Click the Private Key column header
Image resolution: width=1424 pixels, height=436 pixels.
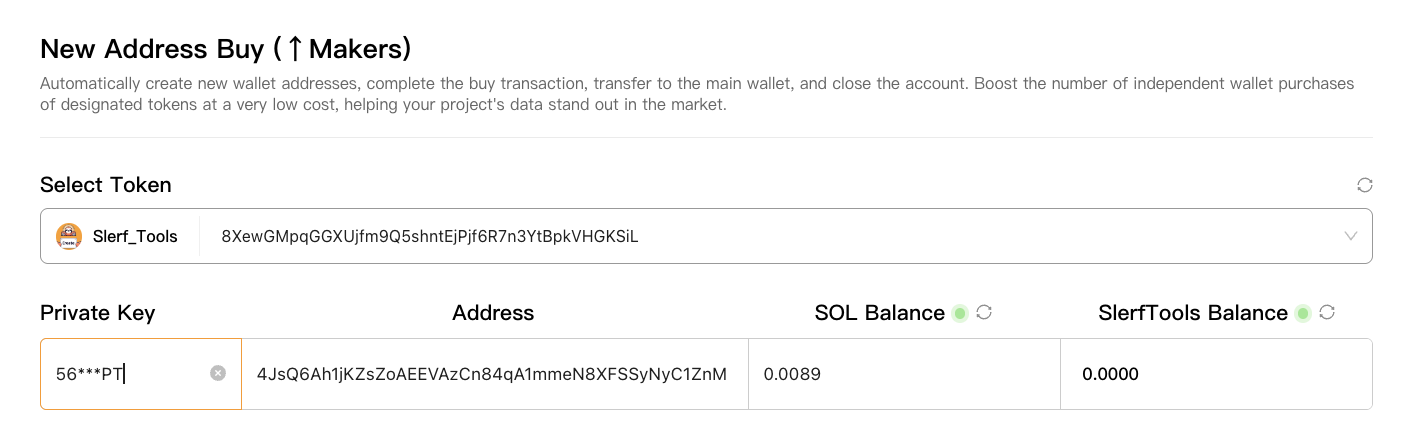pyautogui.click(x=98, y=313)
